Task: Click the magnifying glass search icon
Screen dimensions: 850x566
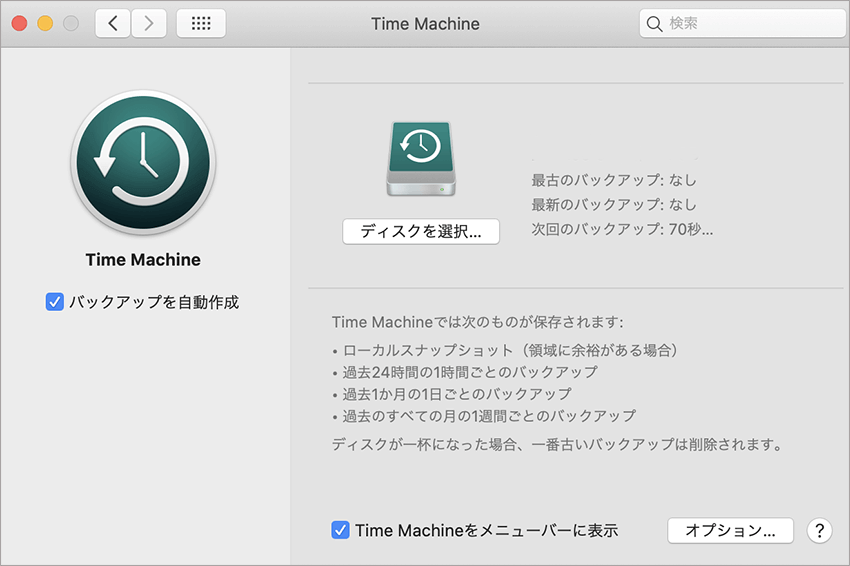Action: (x=655, y=23)
